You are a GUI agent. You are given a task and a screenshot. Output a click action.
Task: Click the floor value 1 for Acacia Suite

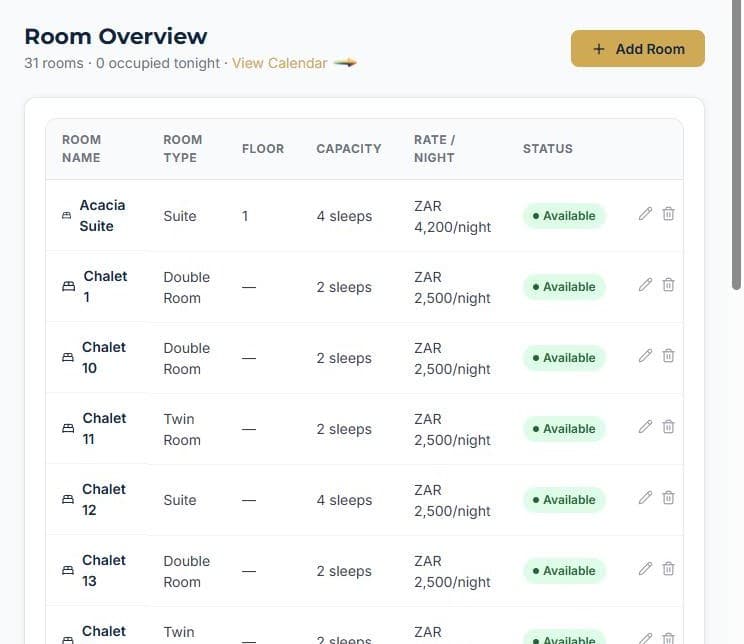tap(245, 216)
